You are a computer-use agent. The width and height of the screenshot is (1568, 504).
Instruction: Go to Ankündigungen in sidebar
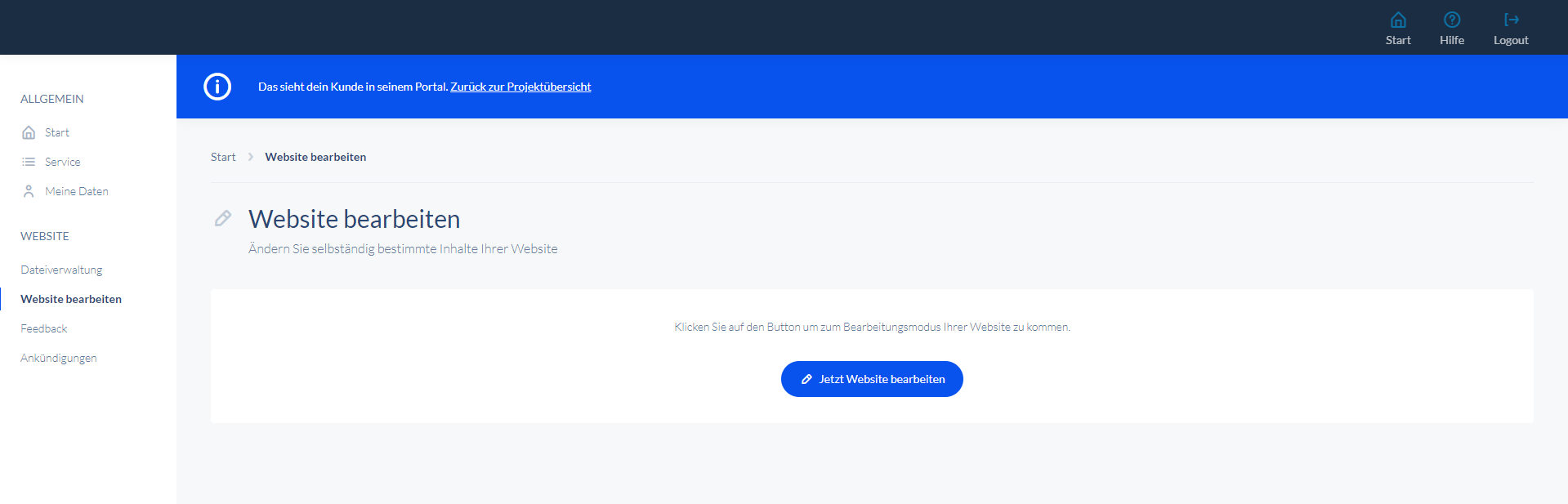[x=59, y=358]
